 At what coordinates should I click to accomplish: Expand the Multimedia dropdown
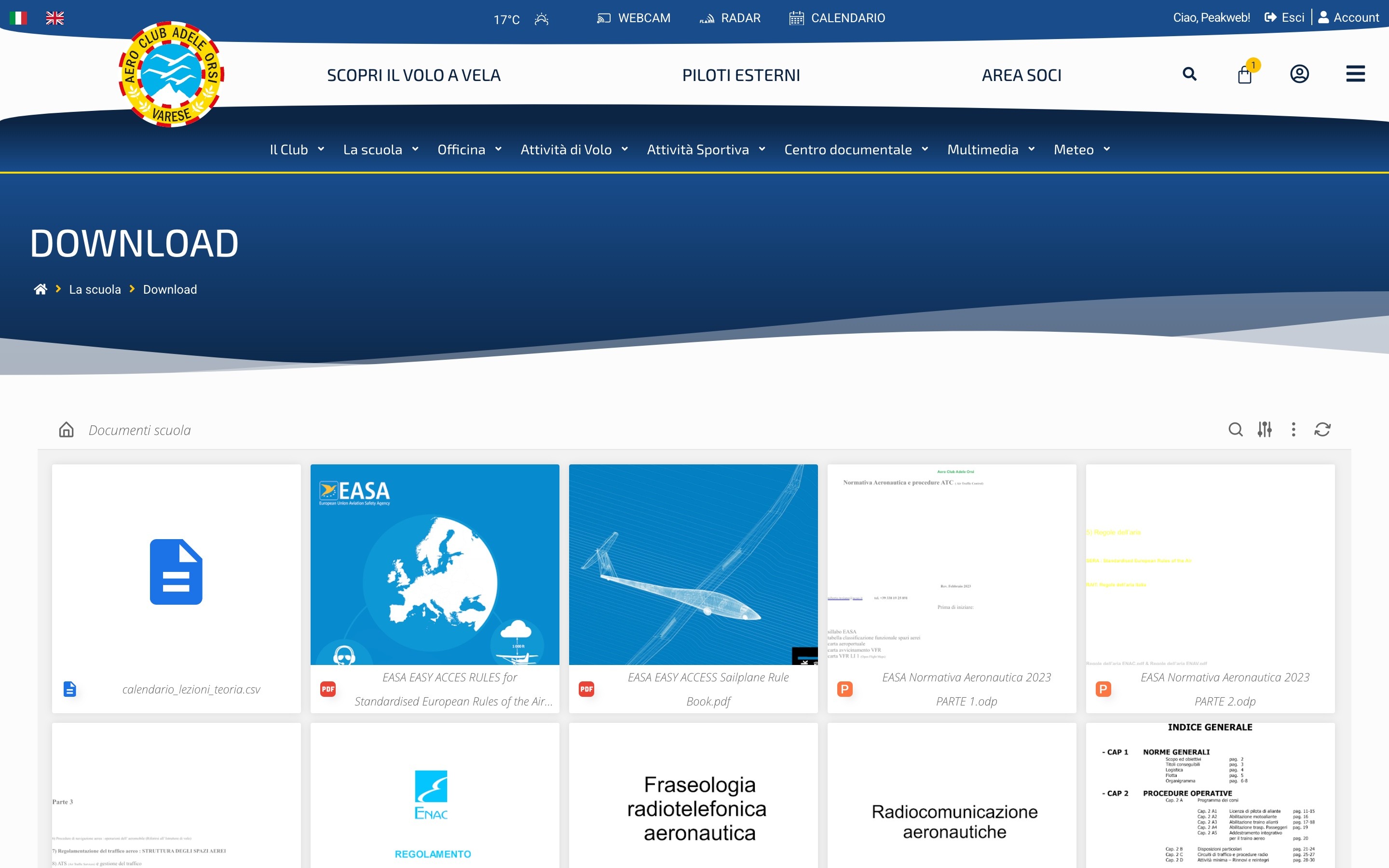[x=992, y=149]
